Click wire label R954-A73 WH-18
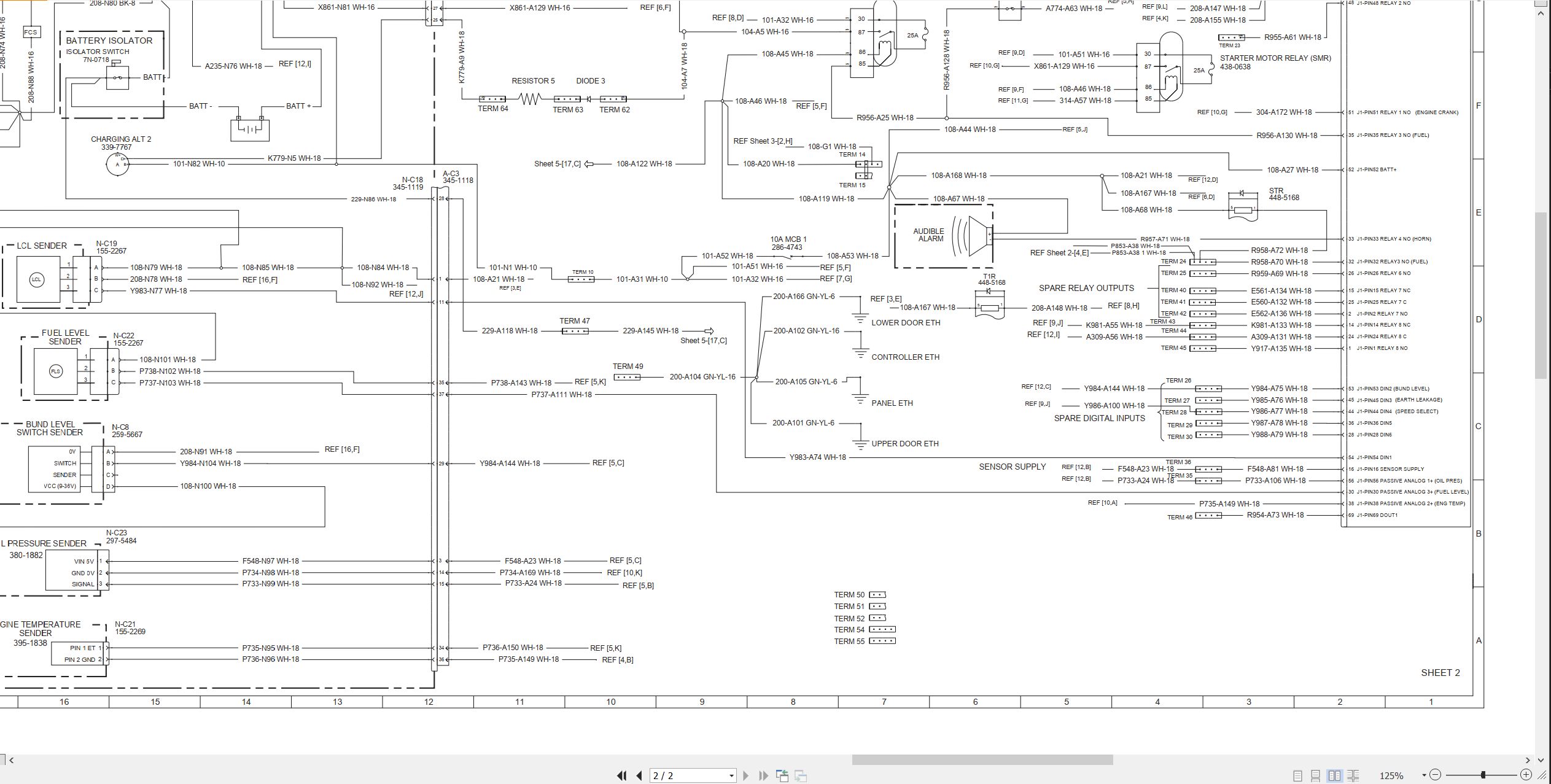The image size is (1551, 784). 1275,515
